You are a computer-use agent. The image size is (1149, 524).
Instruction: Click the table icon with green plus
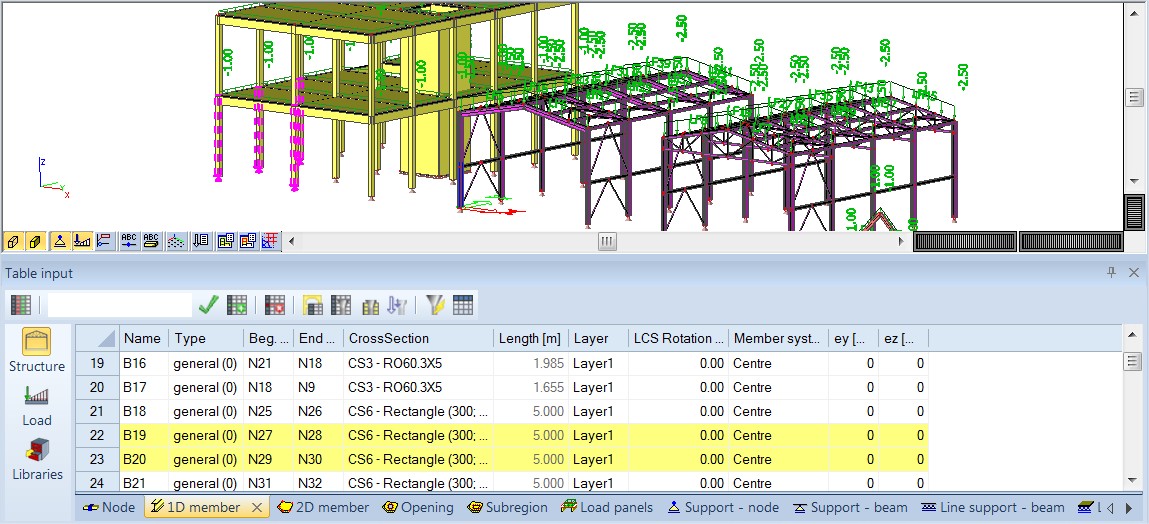237,305
